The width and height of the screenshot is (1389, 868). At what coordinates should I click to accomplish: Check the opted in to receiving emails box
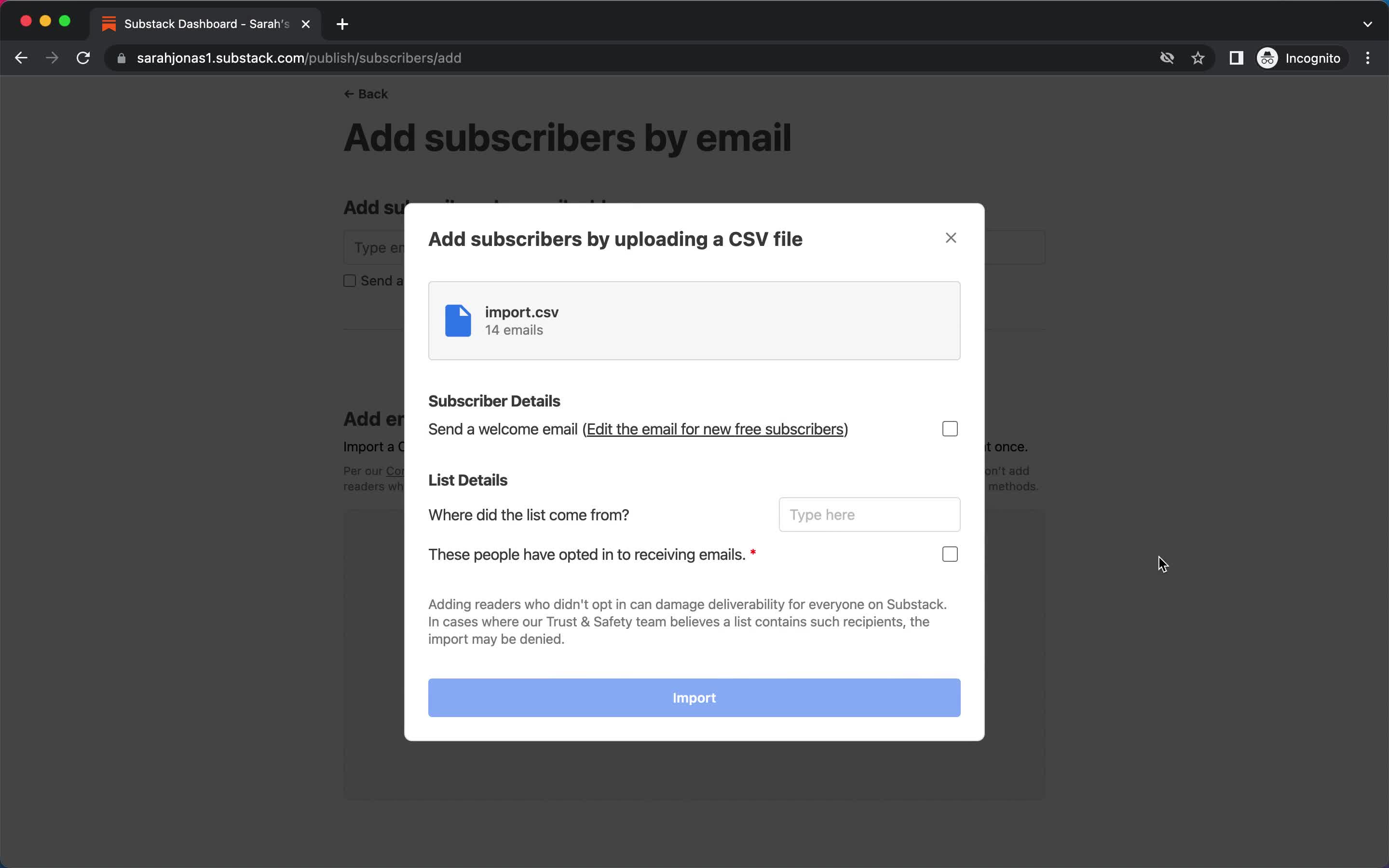point(950,554)
